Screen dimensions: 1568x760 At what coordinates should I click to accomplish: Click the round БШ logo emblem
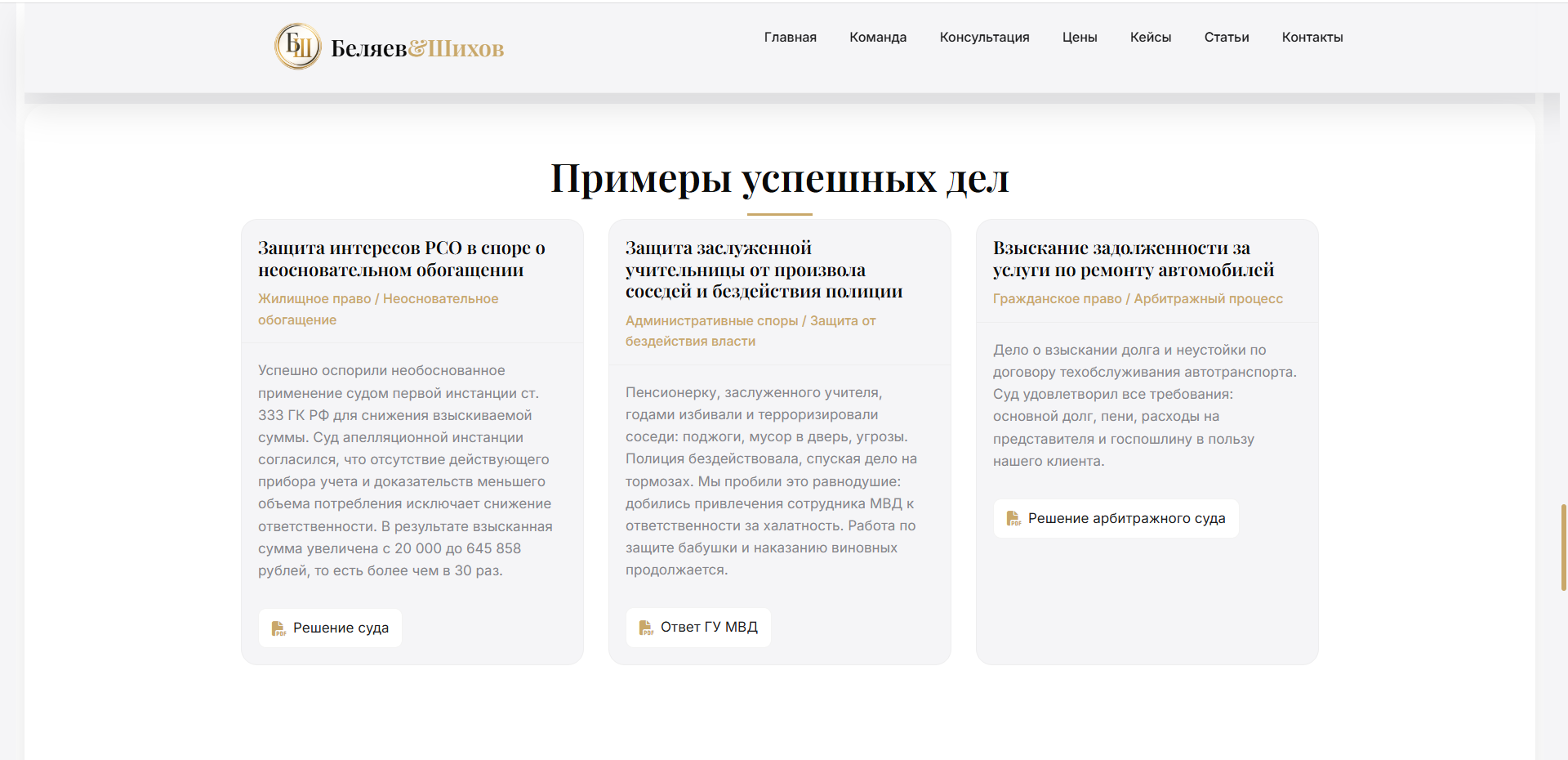[x=298, y=47]
